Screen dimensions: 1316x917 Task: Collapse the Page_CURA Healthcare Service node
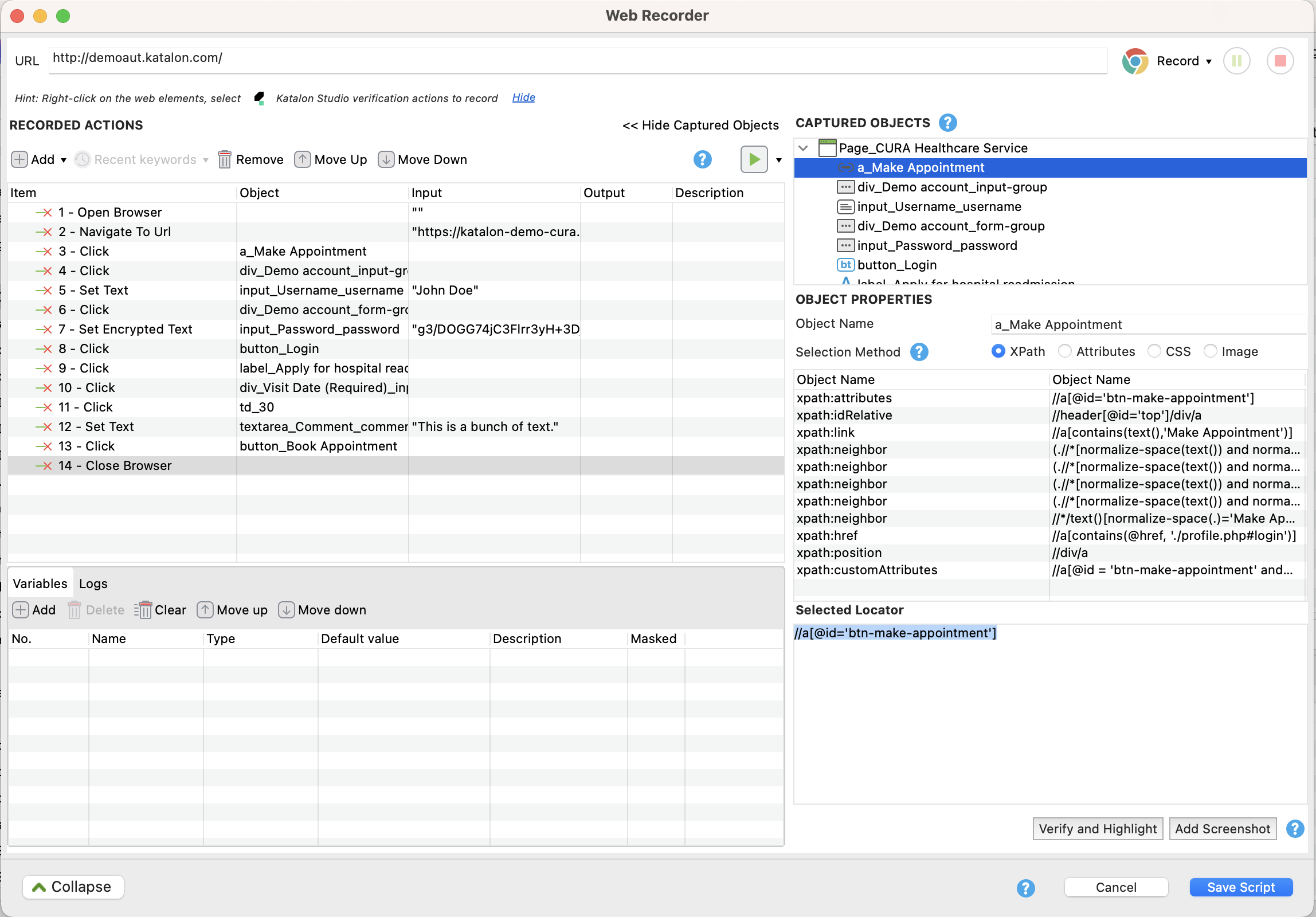tap(804, 148)
